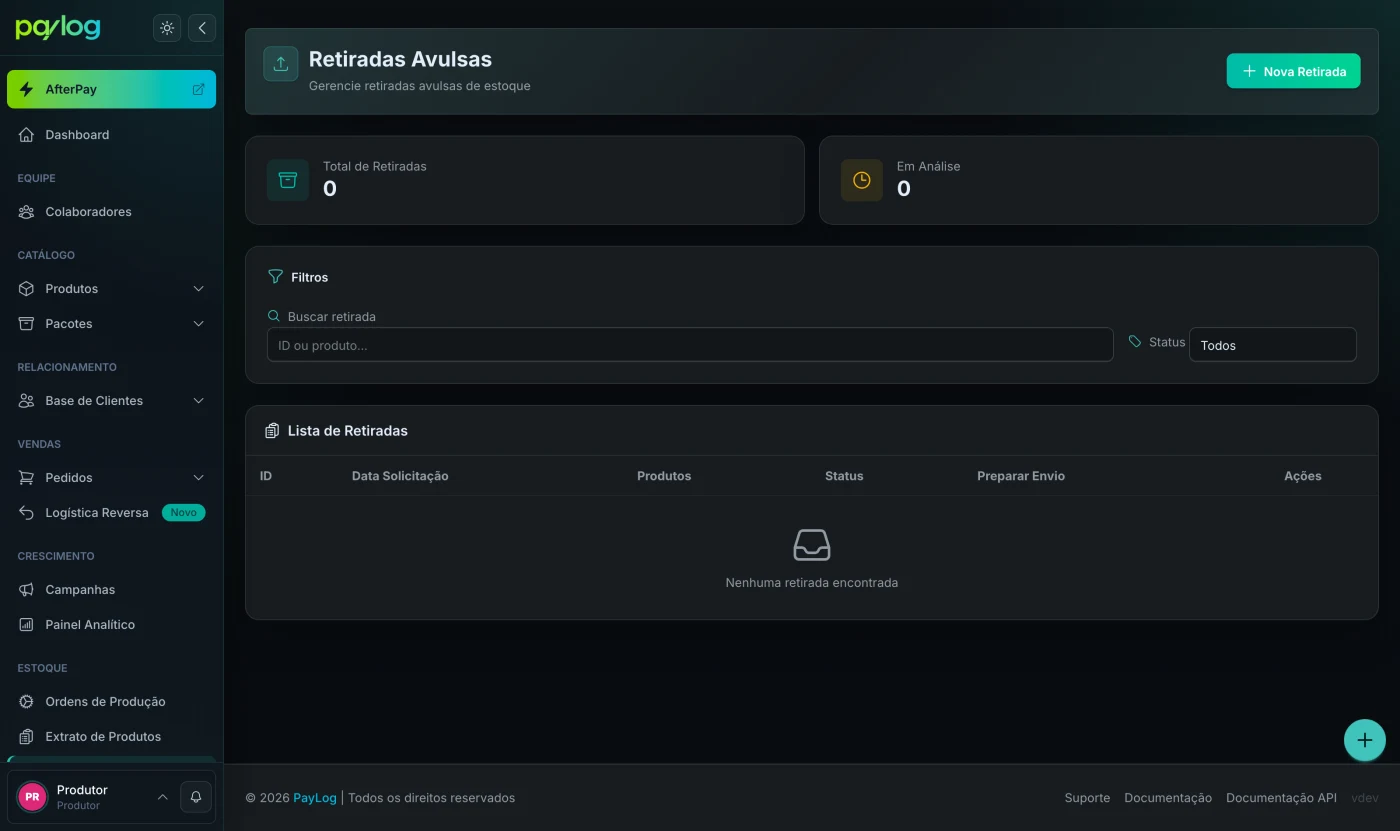Open AfterPay external link icon
The image size is (1400, 831).
(x=198, y=89)
